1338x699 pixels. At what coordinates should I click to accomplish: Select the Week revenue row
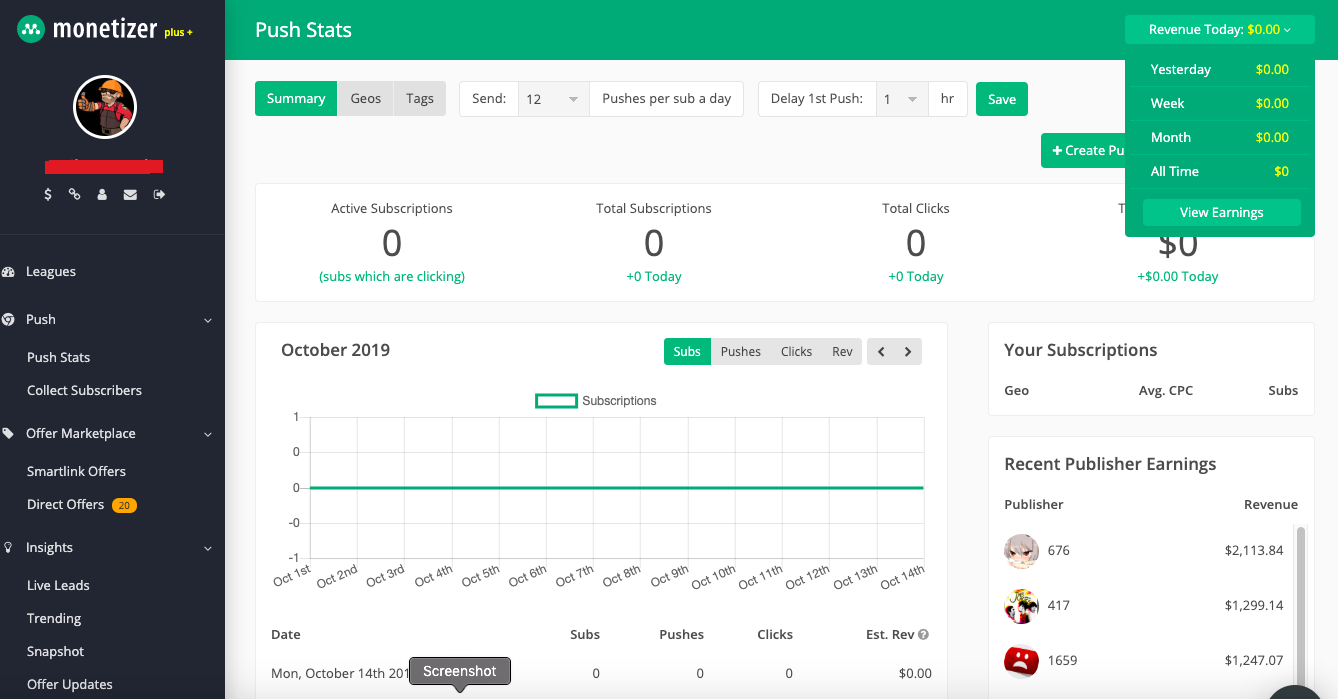pyautogui.click(x=1219, y=103)
